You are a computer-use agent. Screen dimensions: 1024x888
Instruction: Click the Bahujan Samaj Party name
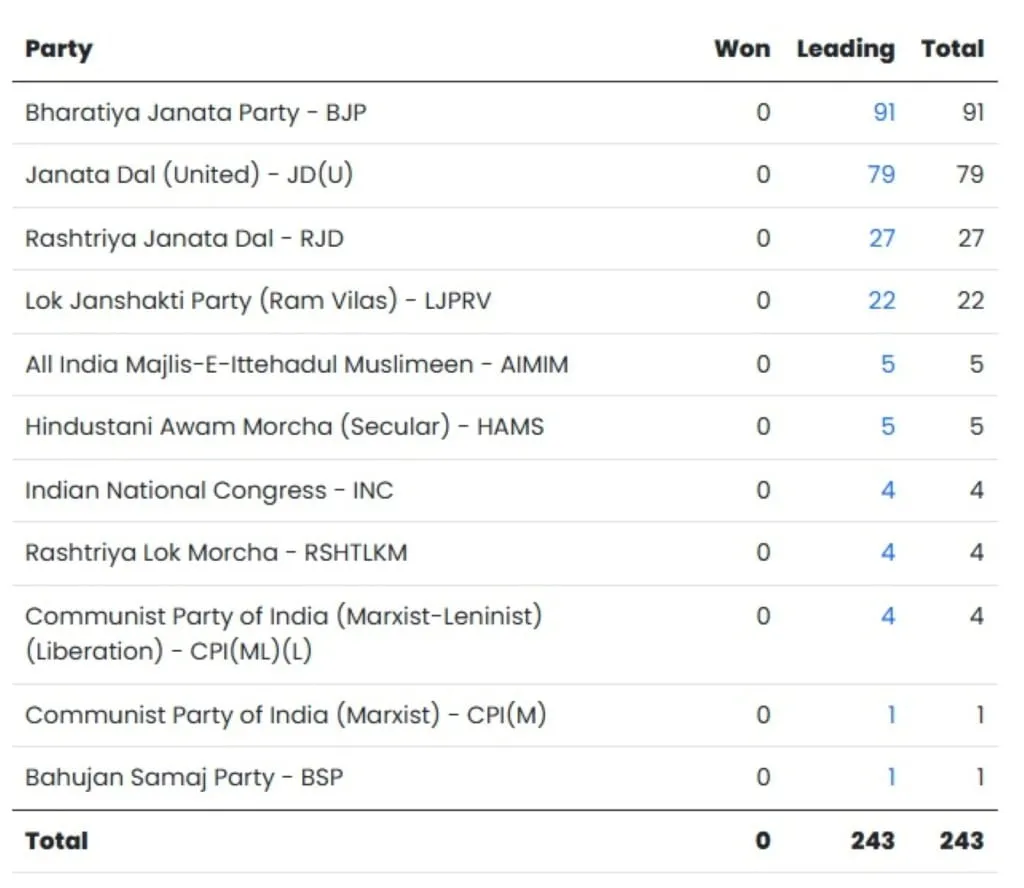pyautogui.click(x=184, y=777)
